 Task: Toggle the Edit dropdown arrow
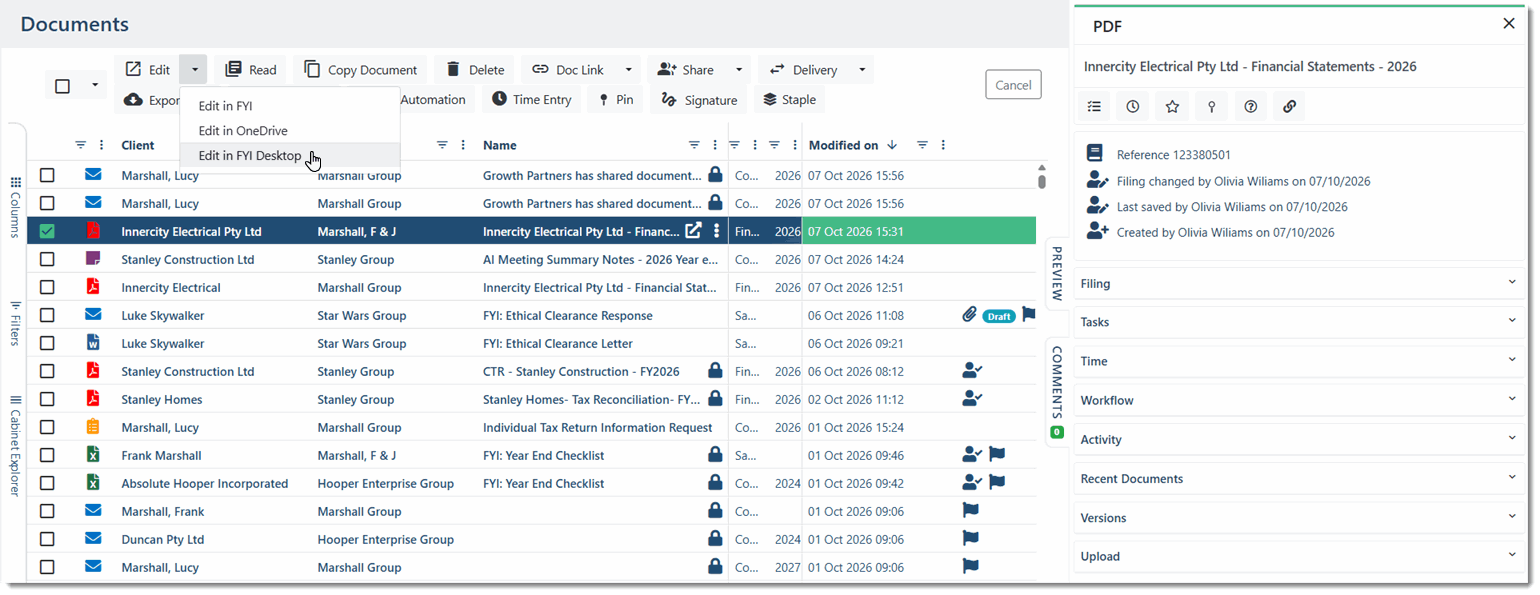(194, 70)
